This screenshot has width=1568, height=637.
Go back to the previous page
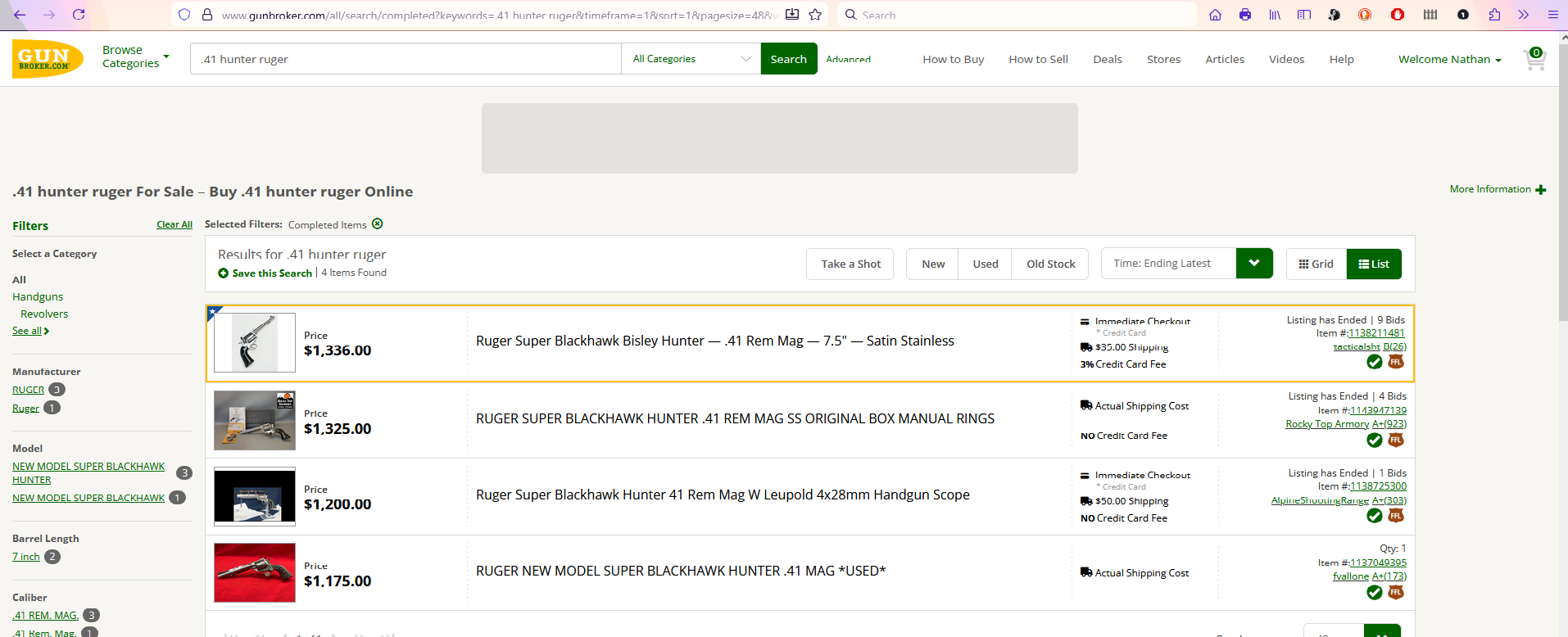click(20, 15)
